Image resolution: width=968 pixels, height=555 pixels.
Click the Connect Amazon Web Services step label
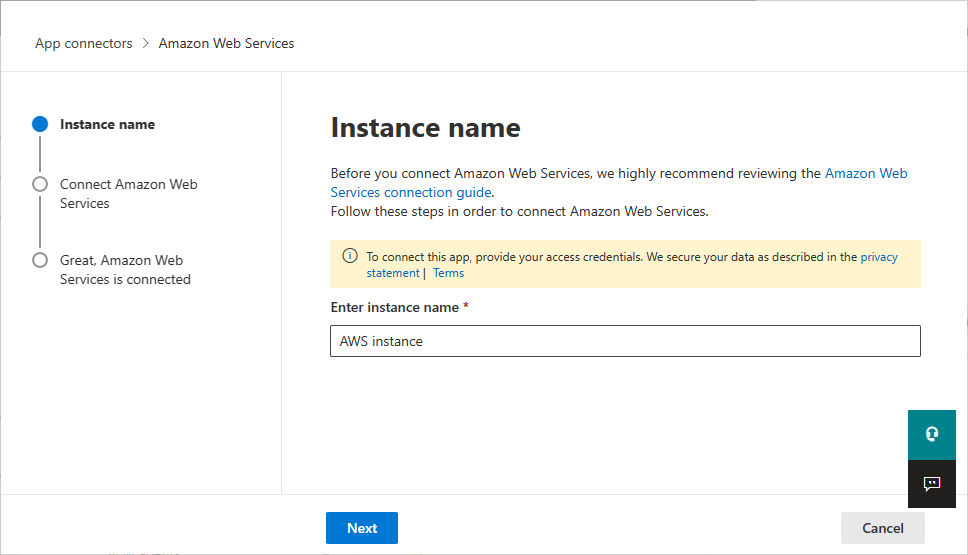click(x=128, y=193)
